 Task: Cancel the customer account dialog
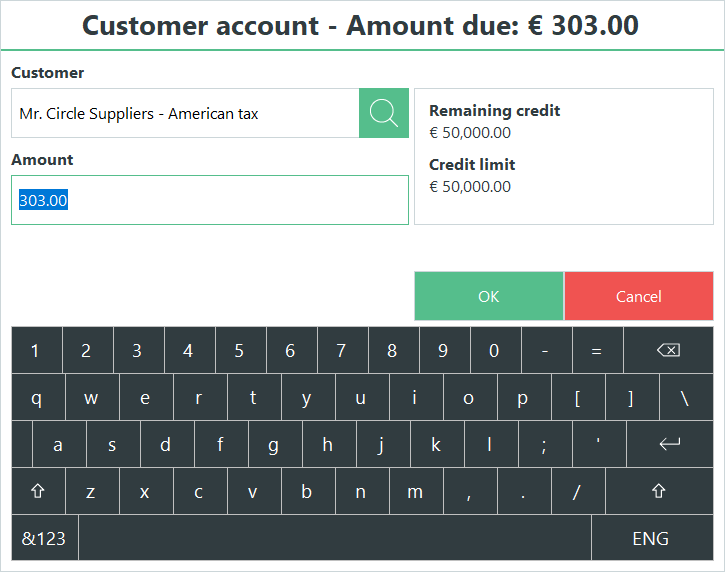[x=638, y=296]
